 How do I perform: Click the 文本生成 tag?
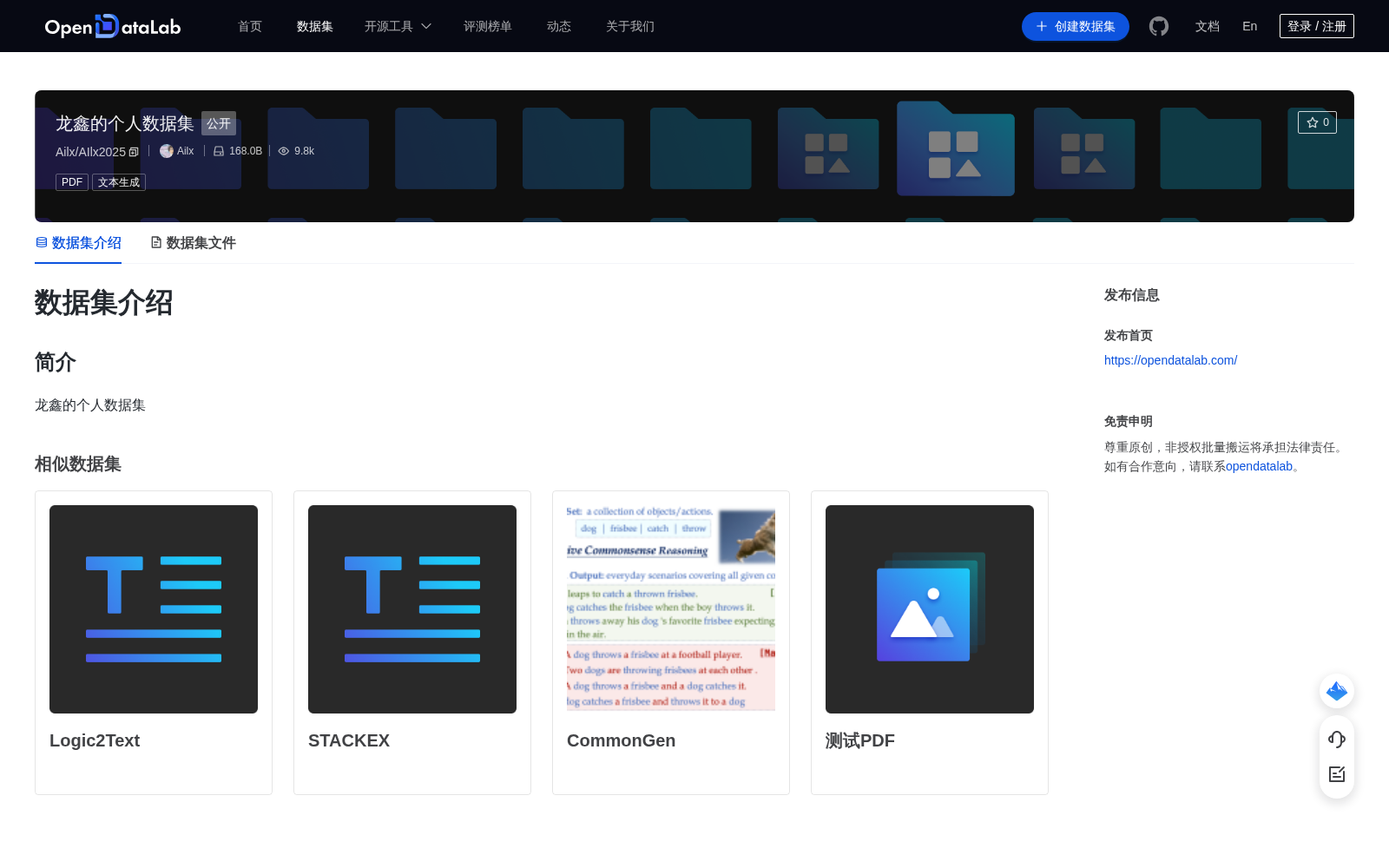pyautogui.click(x=119, y=182)
